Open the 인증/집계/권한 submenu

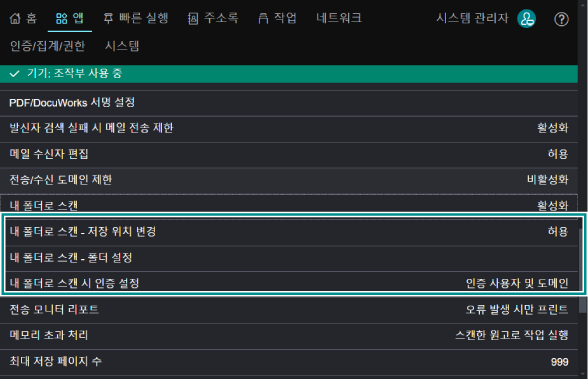click(47, 46)
